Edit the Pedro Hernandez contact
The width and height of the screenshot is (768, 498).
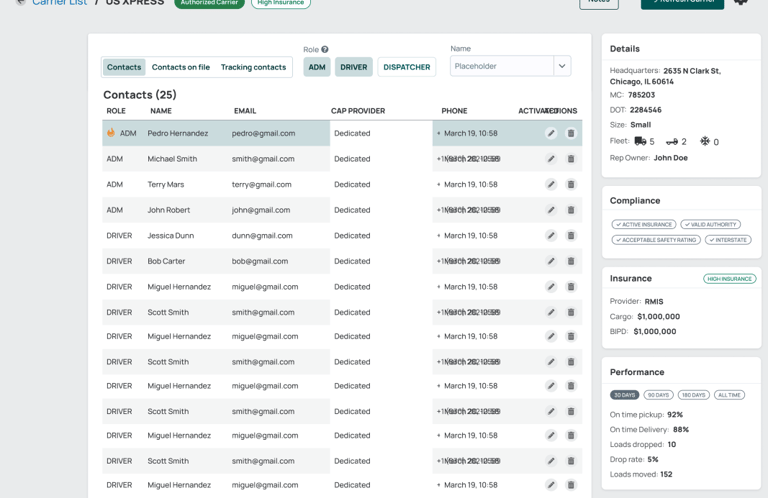click(x=551, y=133)
